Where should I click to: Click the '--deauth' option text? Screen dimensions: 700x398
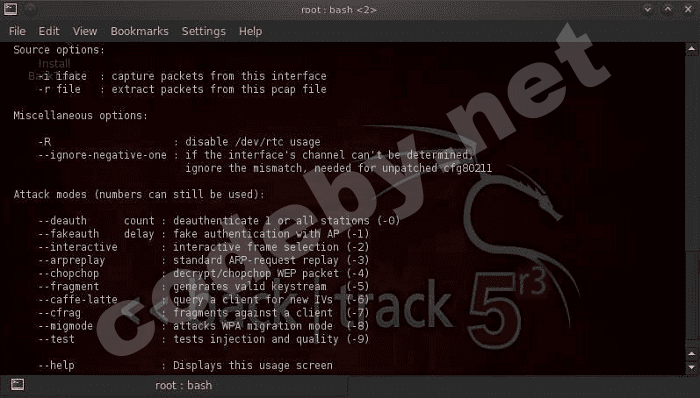[62, 221]
